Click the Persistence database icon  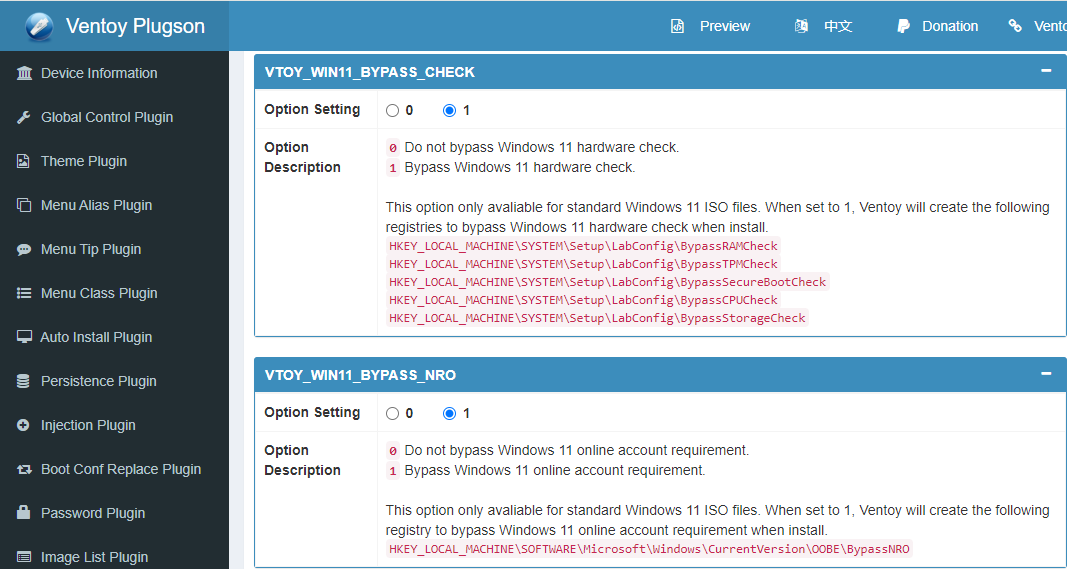pos(23,381)
